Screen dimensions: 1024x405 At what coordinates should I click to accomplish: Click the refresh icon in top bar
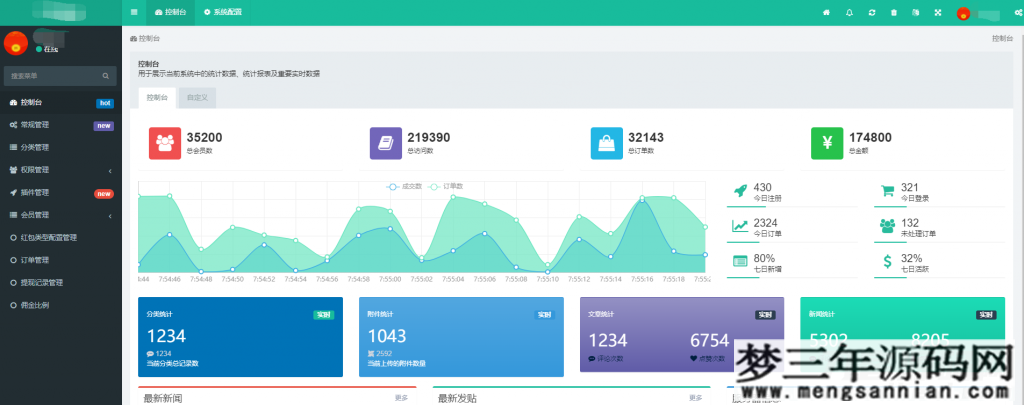click(872, 12)
